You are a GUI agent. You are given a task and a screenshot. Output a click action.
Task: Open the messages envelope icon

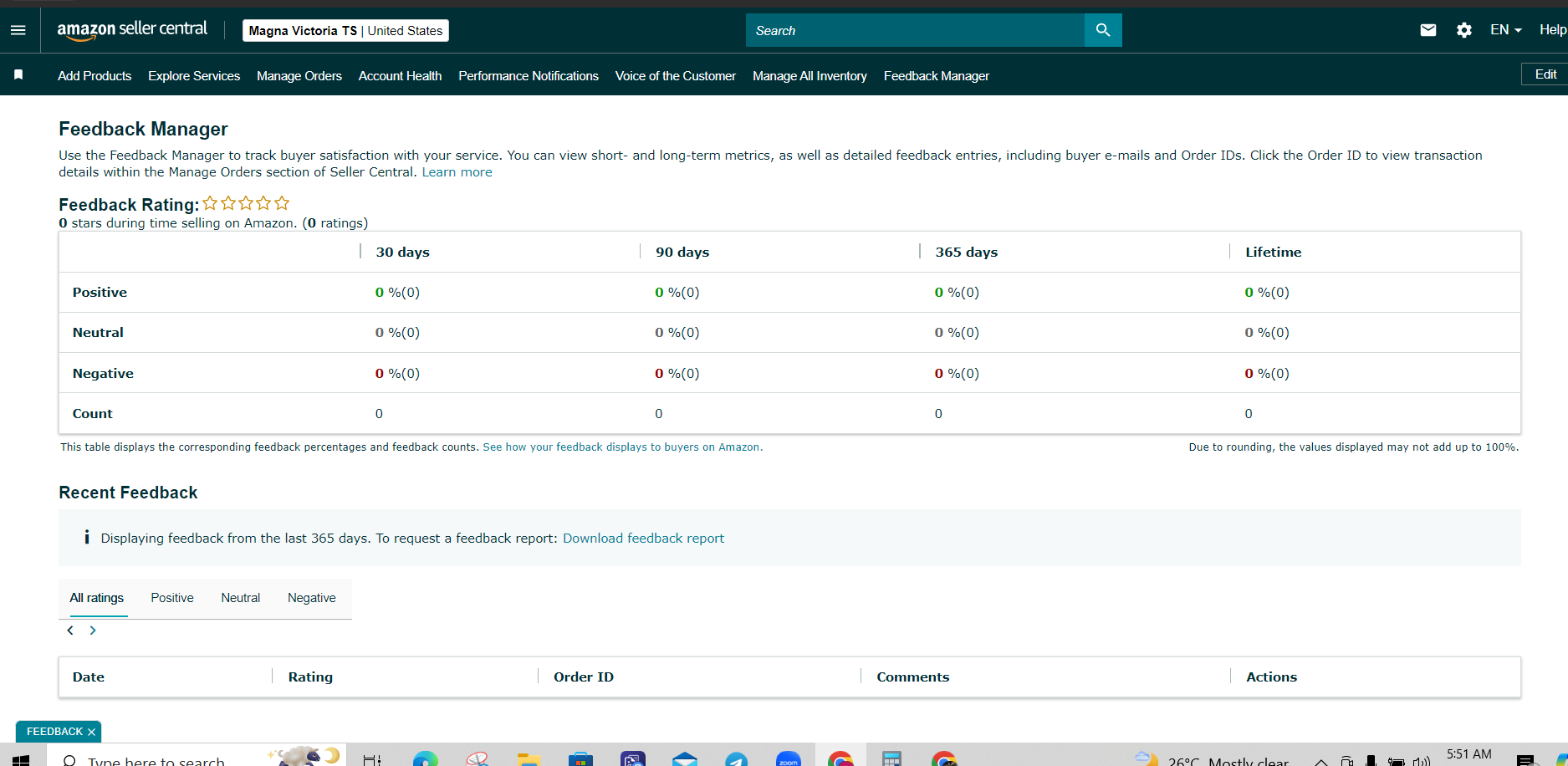(x=1428, y=30)
